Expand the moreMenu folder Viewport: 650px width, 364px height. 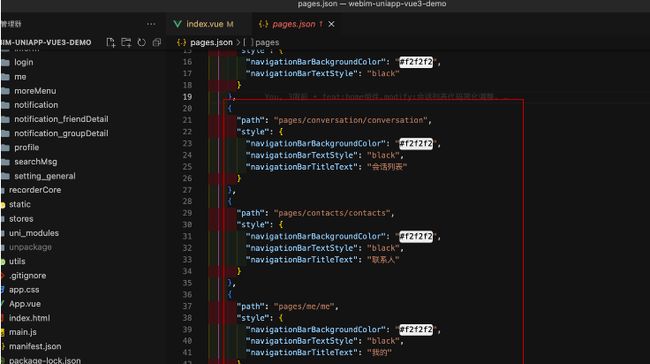coord(35,91)
